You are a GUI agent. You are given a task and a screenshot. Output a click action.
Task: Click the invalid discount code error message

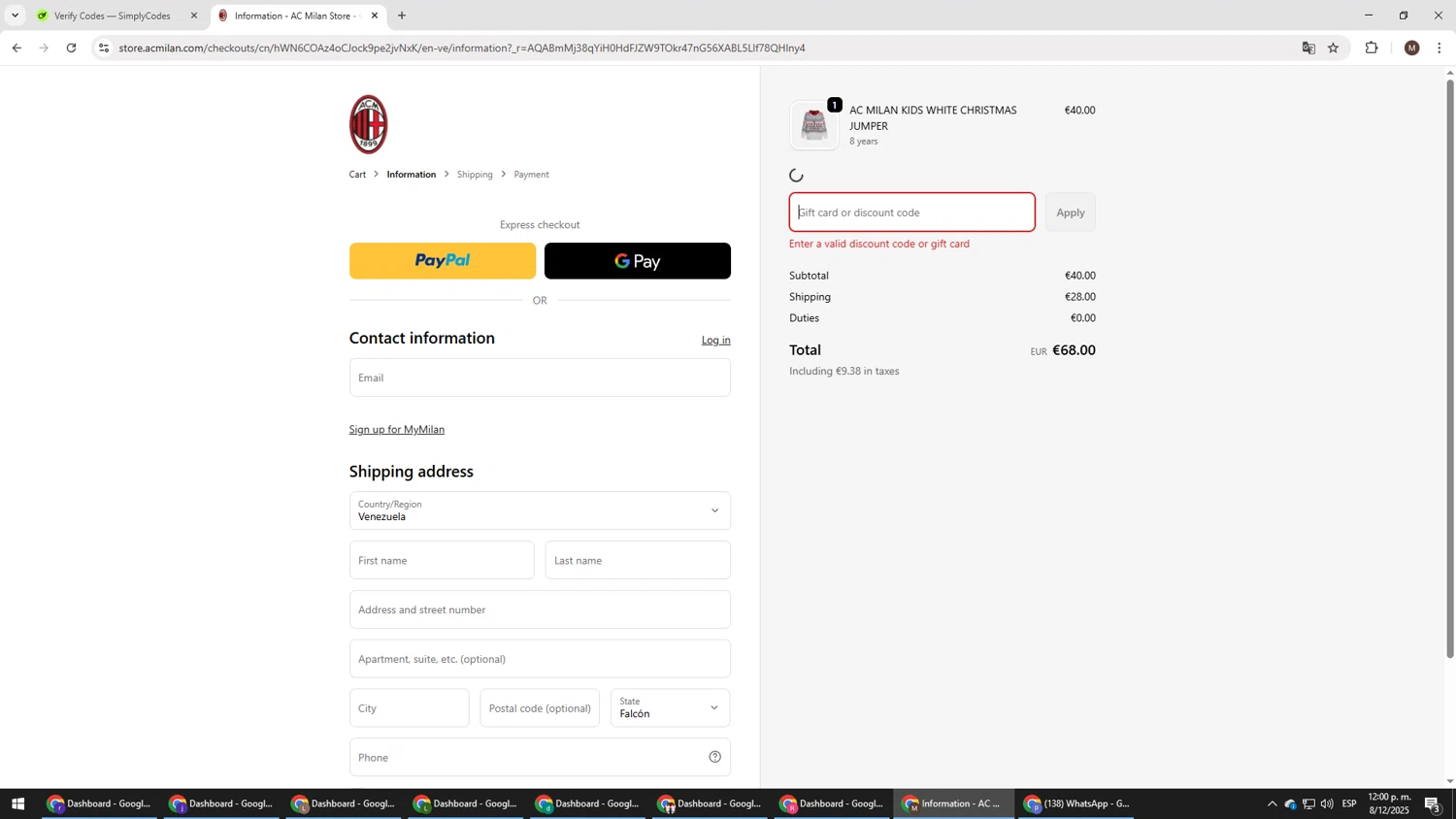point(879,244)
